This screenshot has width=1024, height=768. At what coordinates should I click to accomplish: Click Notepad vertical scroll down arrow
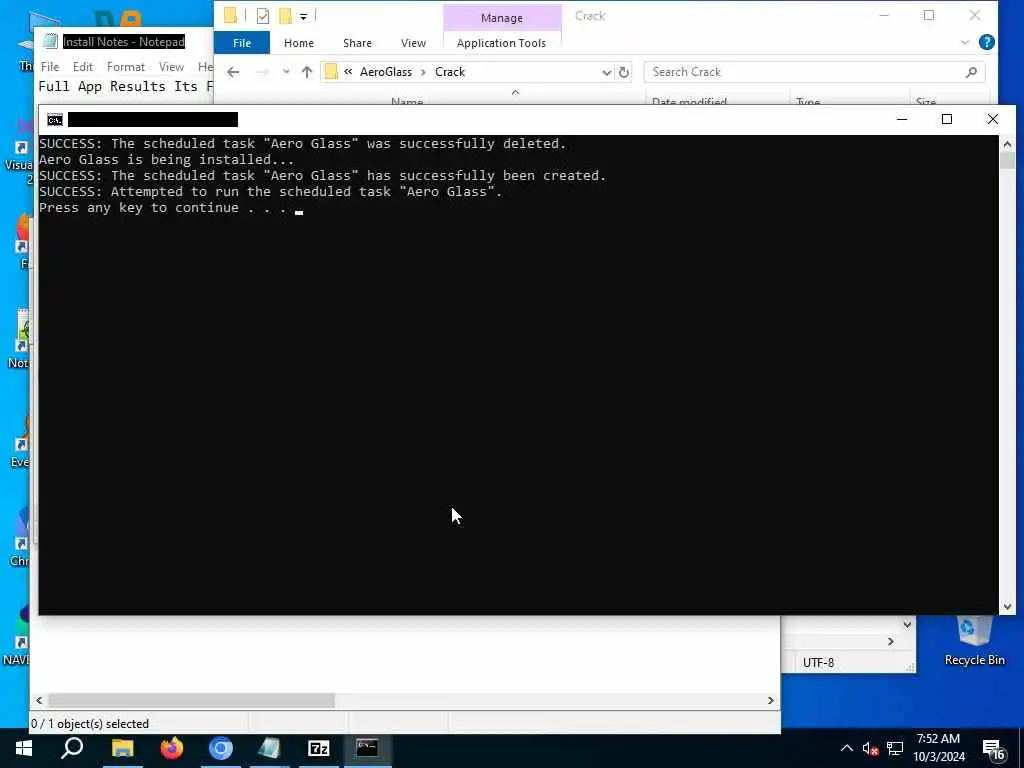point(907,625)
